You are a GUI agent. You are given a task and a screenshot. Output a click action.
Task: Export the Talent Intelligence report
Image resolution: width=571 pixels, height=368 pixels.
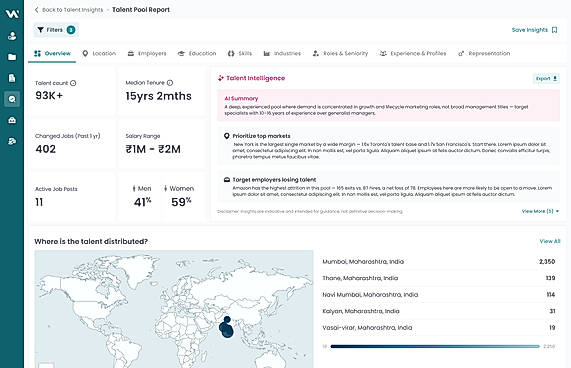click(x=546, y=79)
